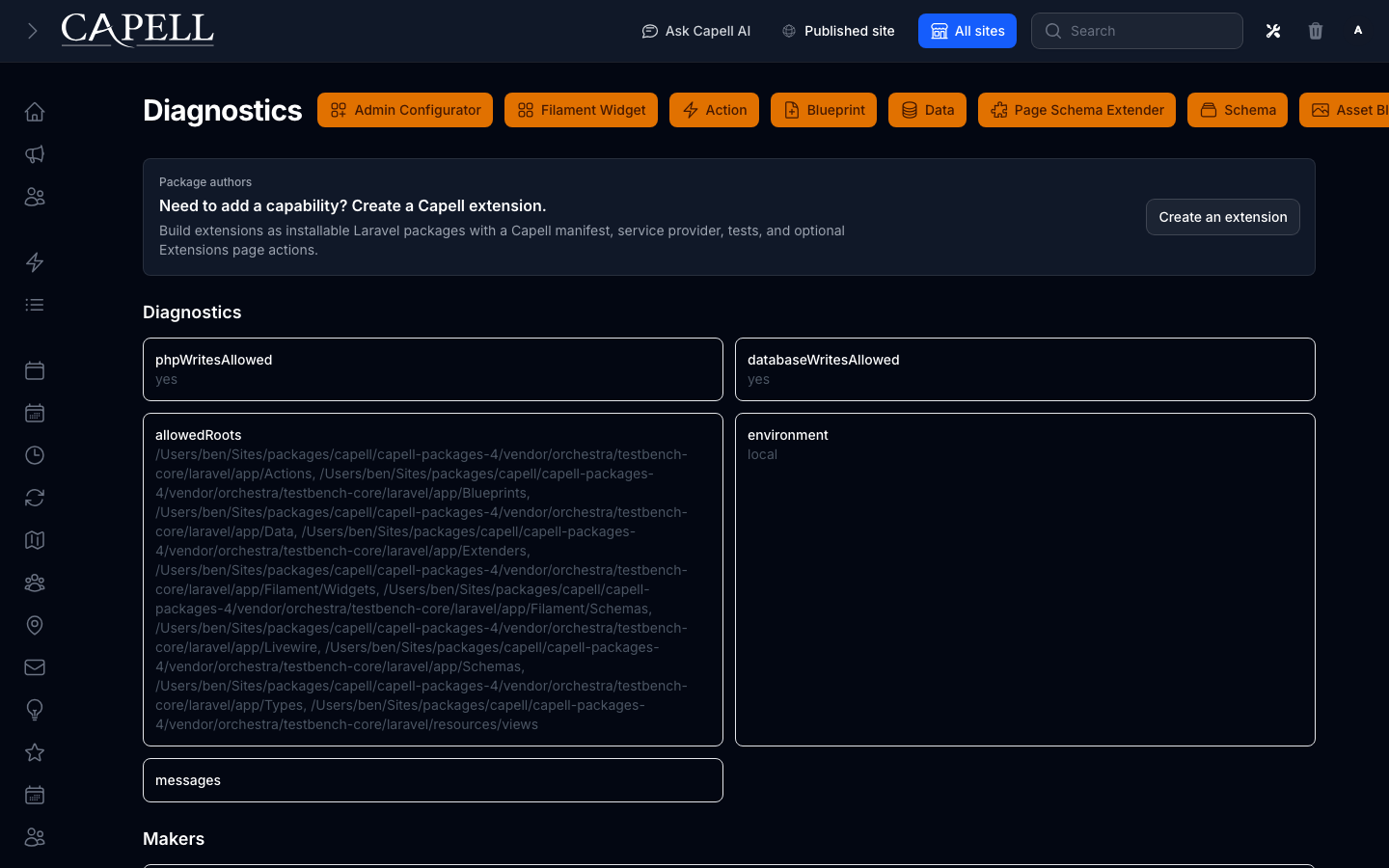Launch the Page Schema Extender maker
This screenshot has height=868, width=1389.
(x=1076, y=110)
